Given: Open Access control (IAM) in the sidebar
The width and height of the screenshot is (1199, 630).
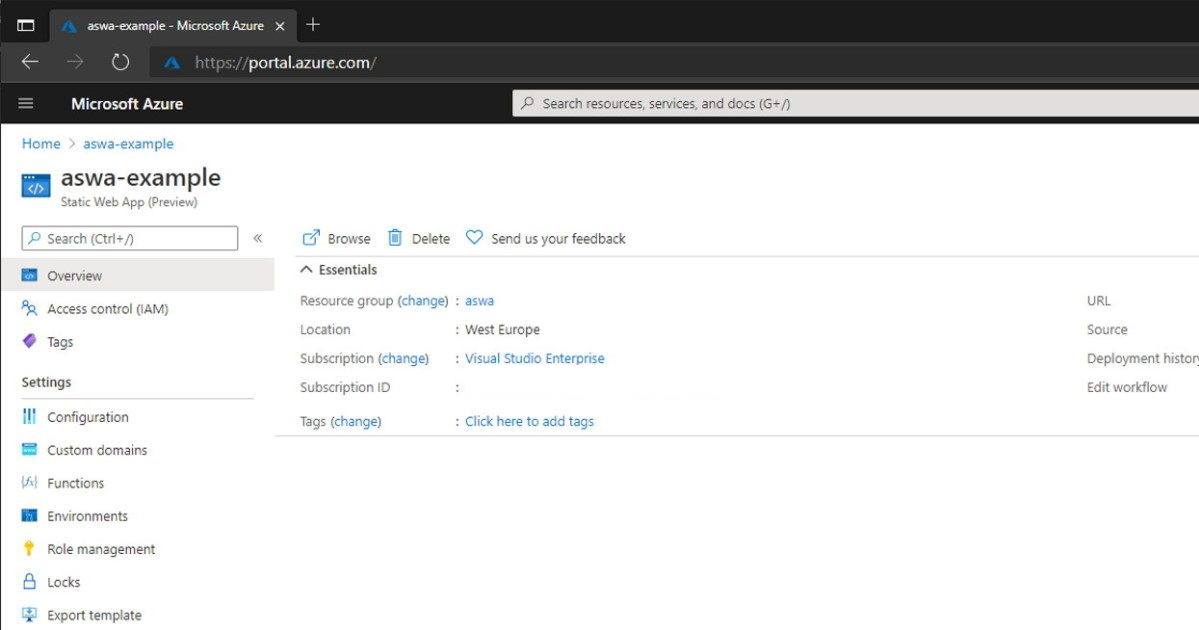Looking at the screenshot, I should tap(105, 308).
